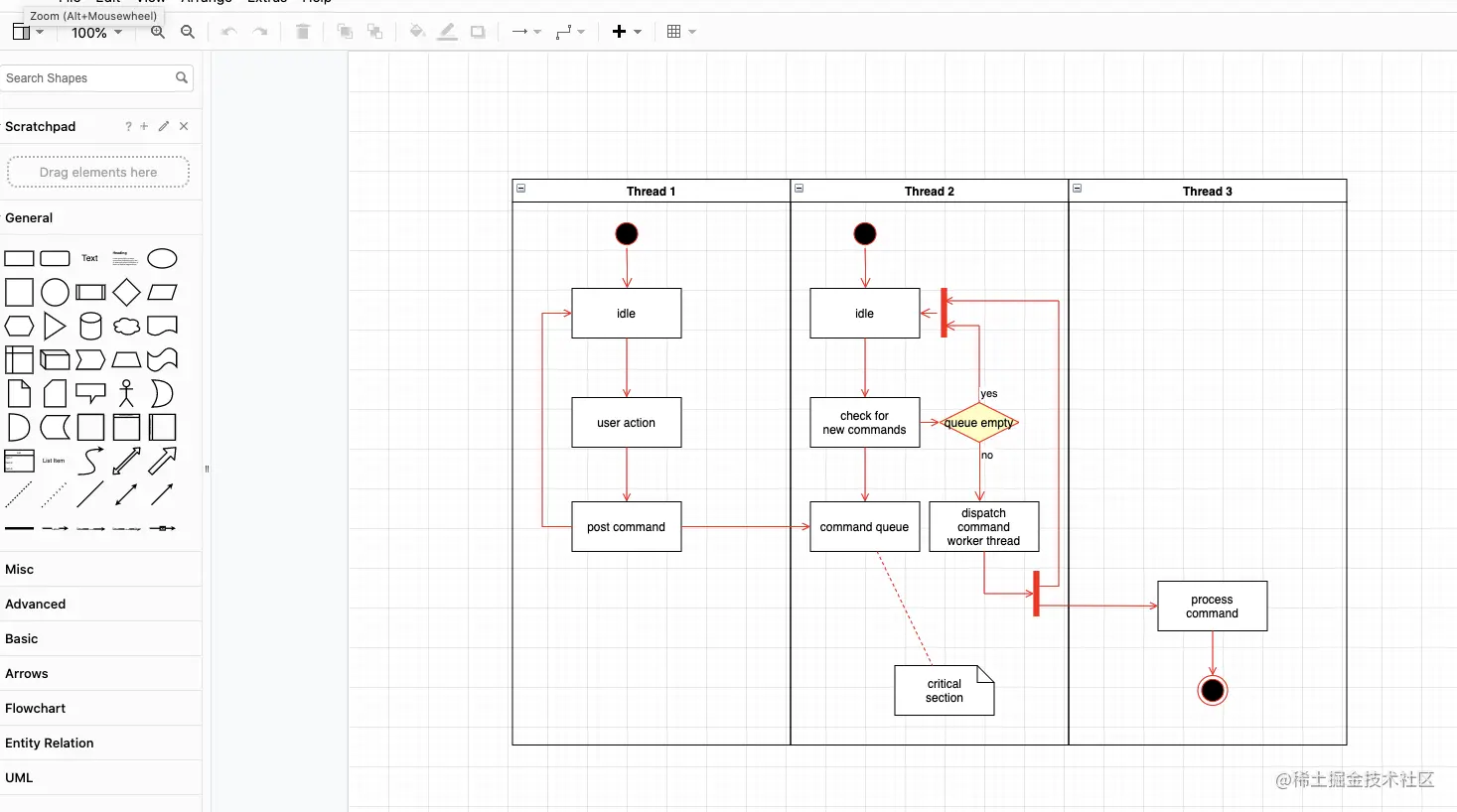Image resolution: width=1457 pixels, height=812 pixels.
Task: Click the fill color bucket icon
Action: (x=417, y=32)
